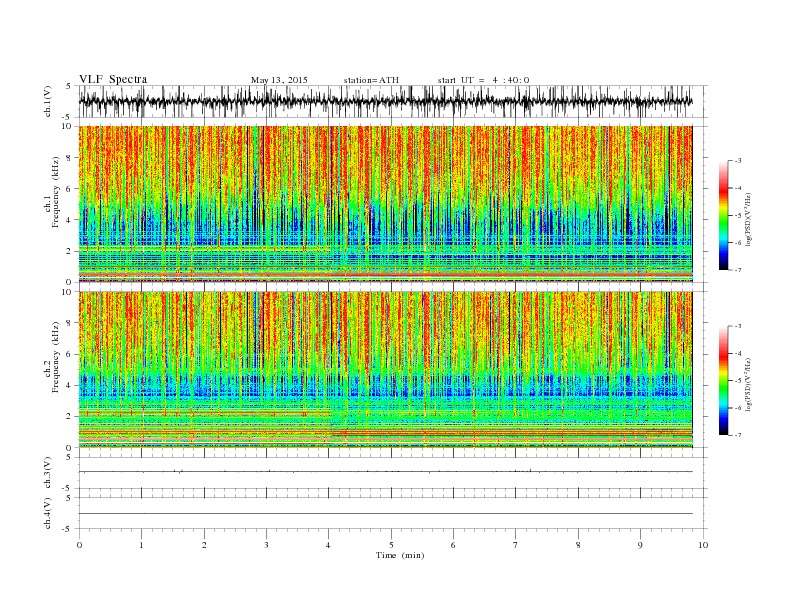Click the "station=ATH" header label

[x=371, y=80]
